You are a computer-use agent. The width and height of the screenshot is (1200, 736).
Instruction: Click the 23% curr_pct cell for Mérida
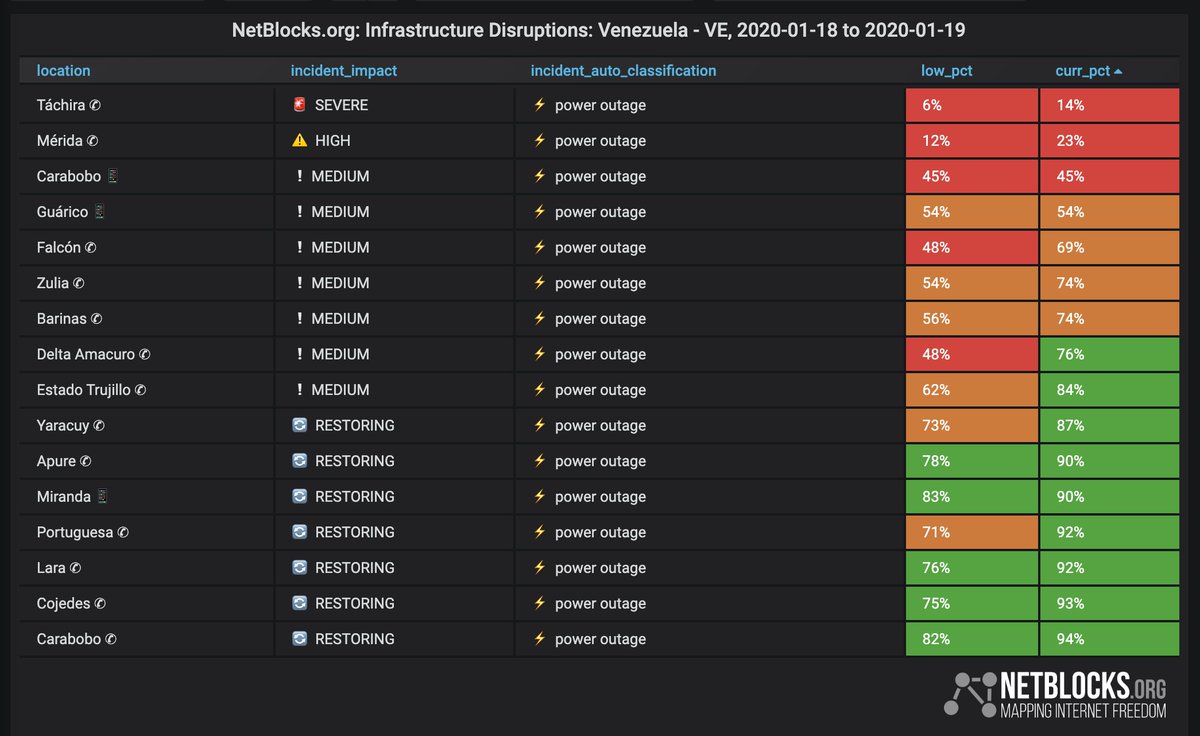(1110, 141)
